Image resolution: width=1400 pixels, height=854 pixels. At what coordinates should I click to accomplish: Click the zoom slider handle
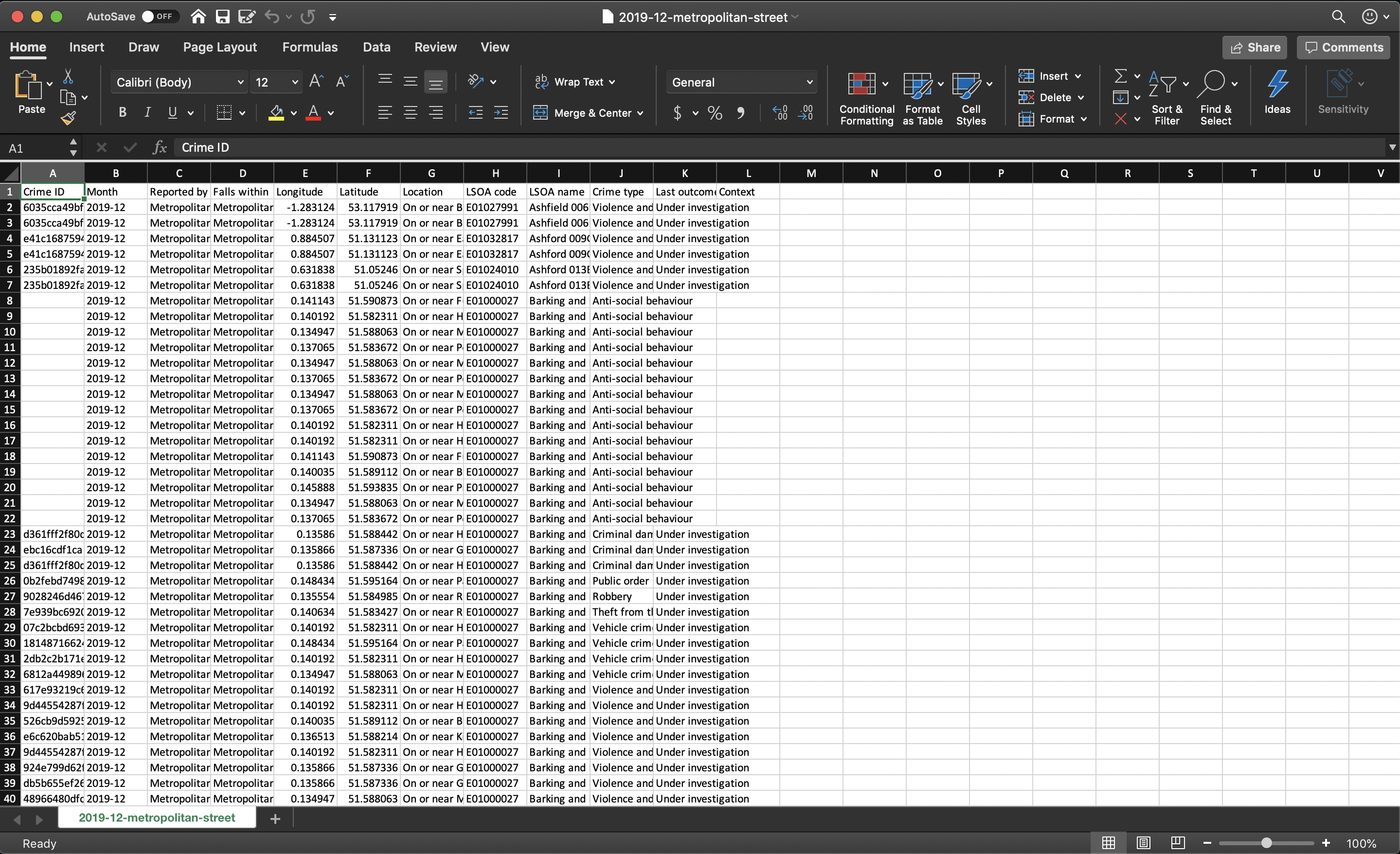(x=1266, y=843)
